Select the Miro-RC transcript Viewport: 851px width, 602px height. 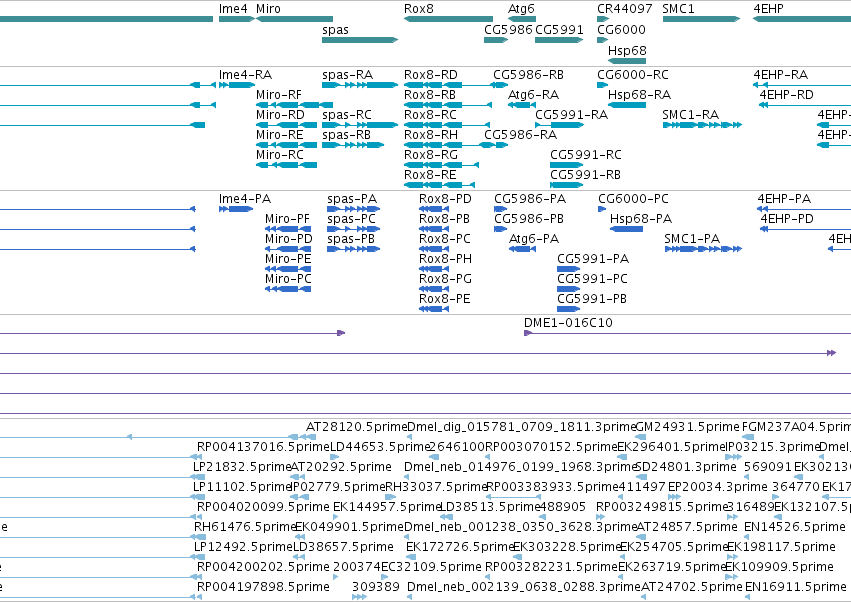pos(287,165)
